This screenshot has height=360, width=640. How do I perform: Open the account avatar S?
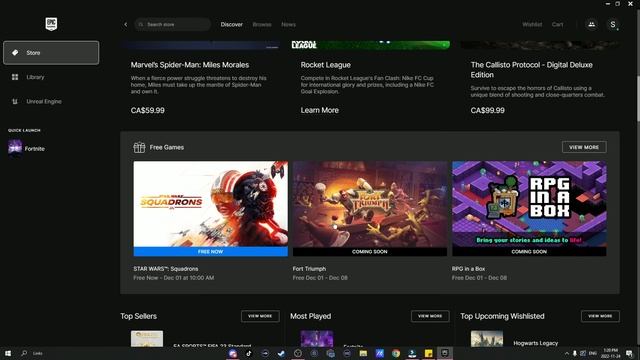613,24
